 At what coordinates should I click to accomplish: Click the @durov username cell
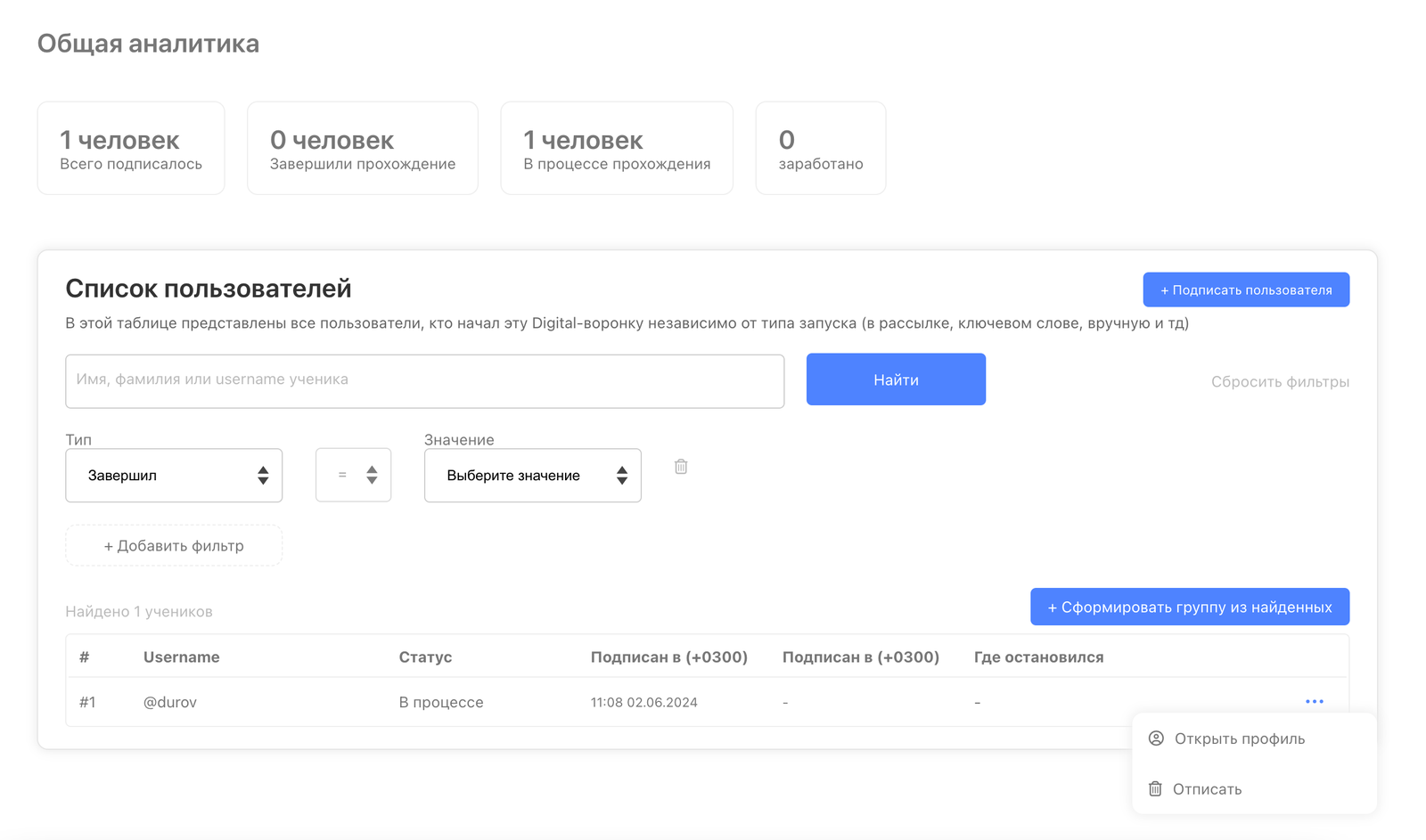click(x=170, y=702)
